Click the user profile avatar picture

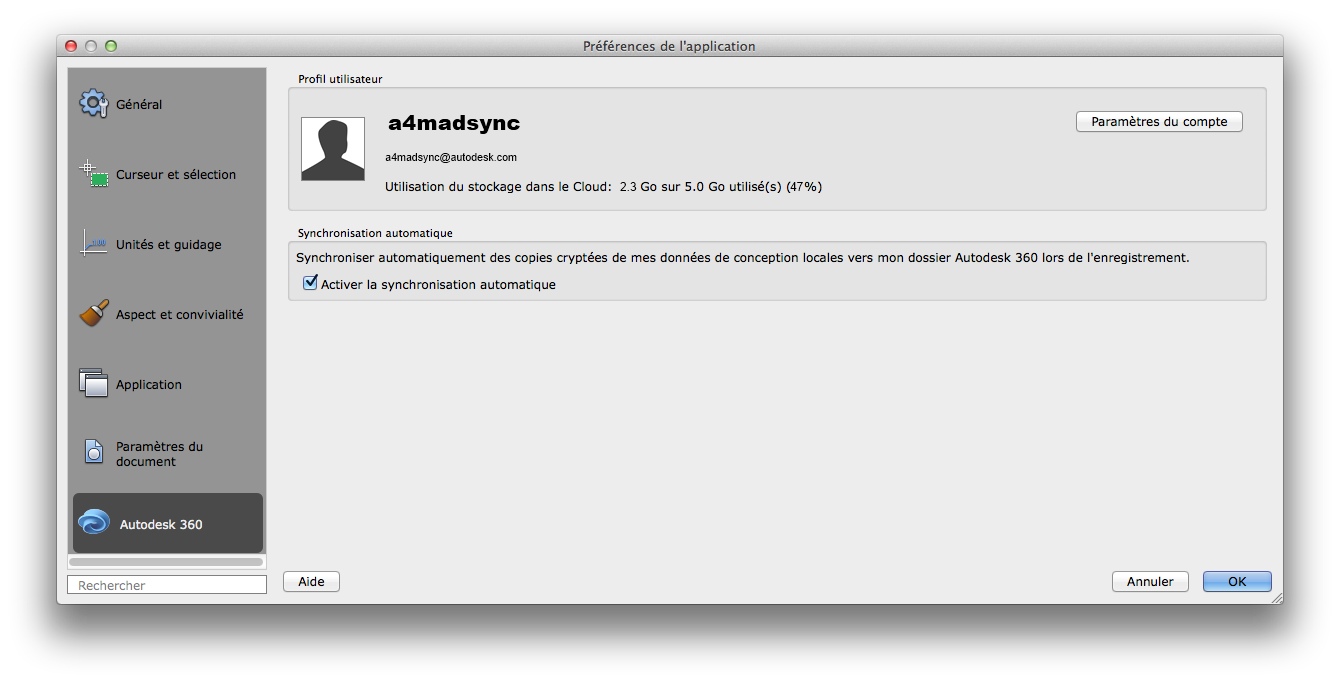333,149
